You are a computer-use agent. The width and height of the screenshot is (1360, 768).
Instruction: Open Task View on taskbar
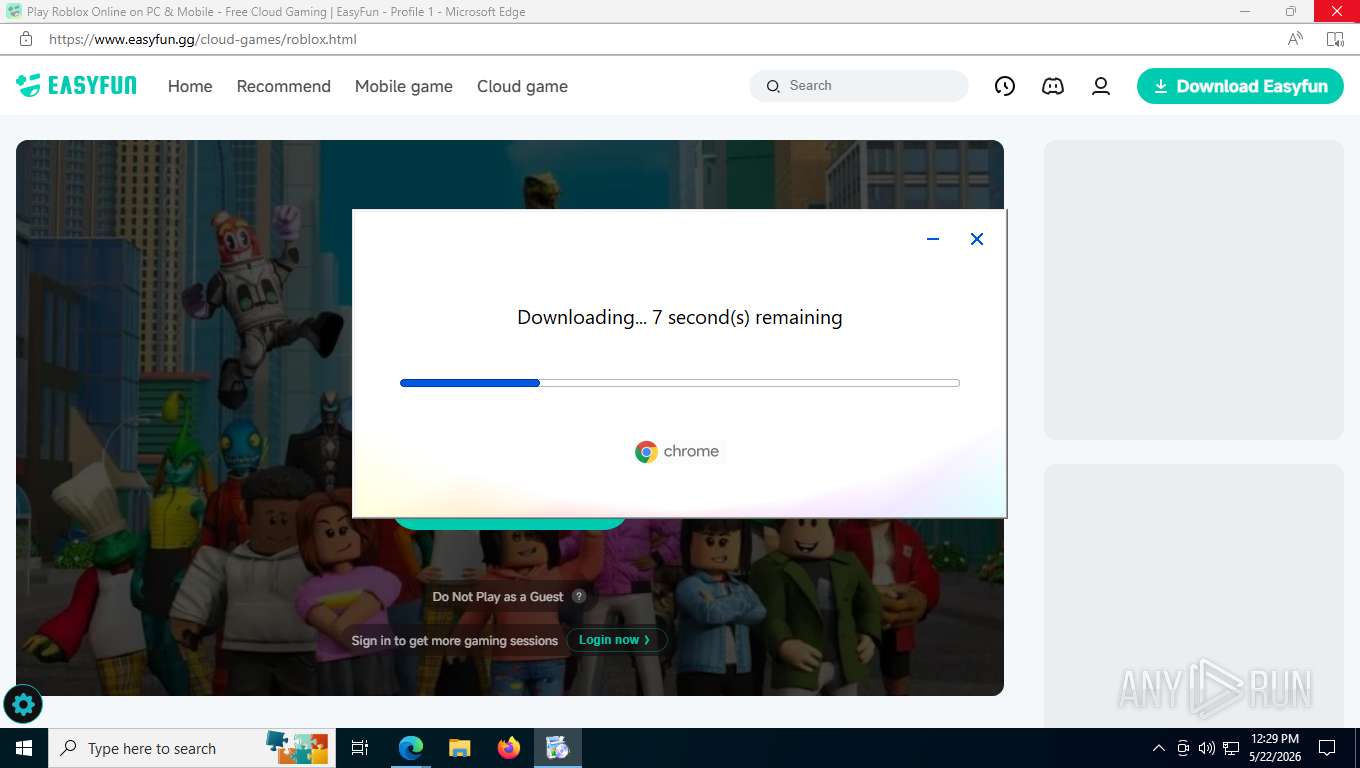[x=360, y=748]
